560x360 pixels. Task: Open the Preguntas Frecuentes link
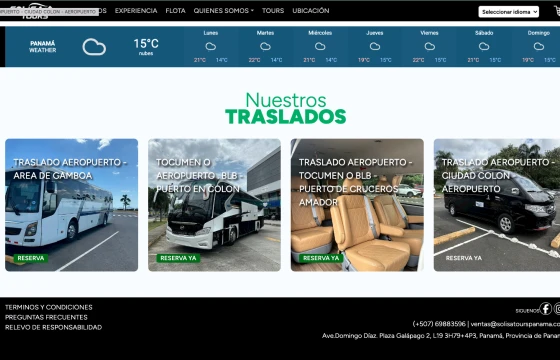[46, 317]
